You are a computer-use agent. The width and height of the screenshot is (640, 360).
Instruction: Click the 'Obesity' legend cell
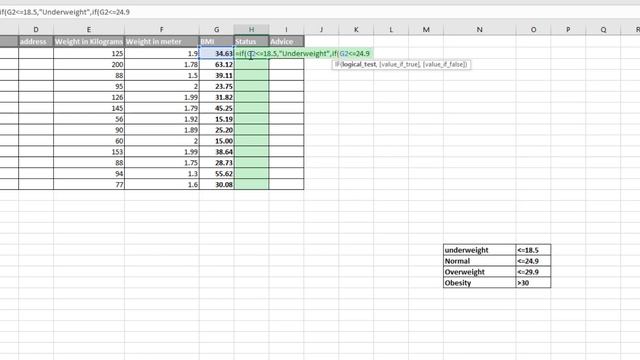click(x=480, y=282)
